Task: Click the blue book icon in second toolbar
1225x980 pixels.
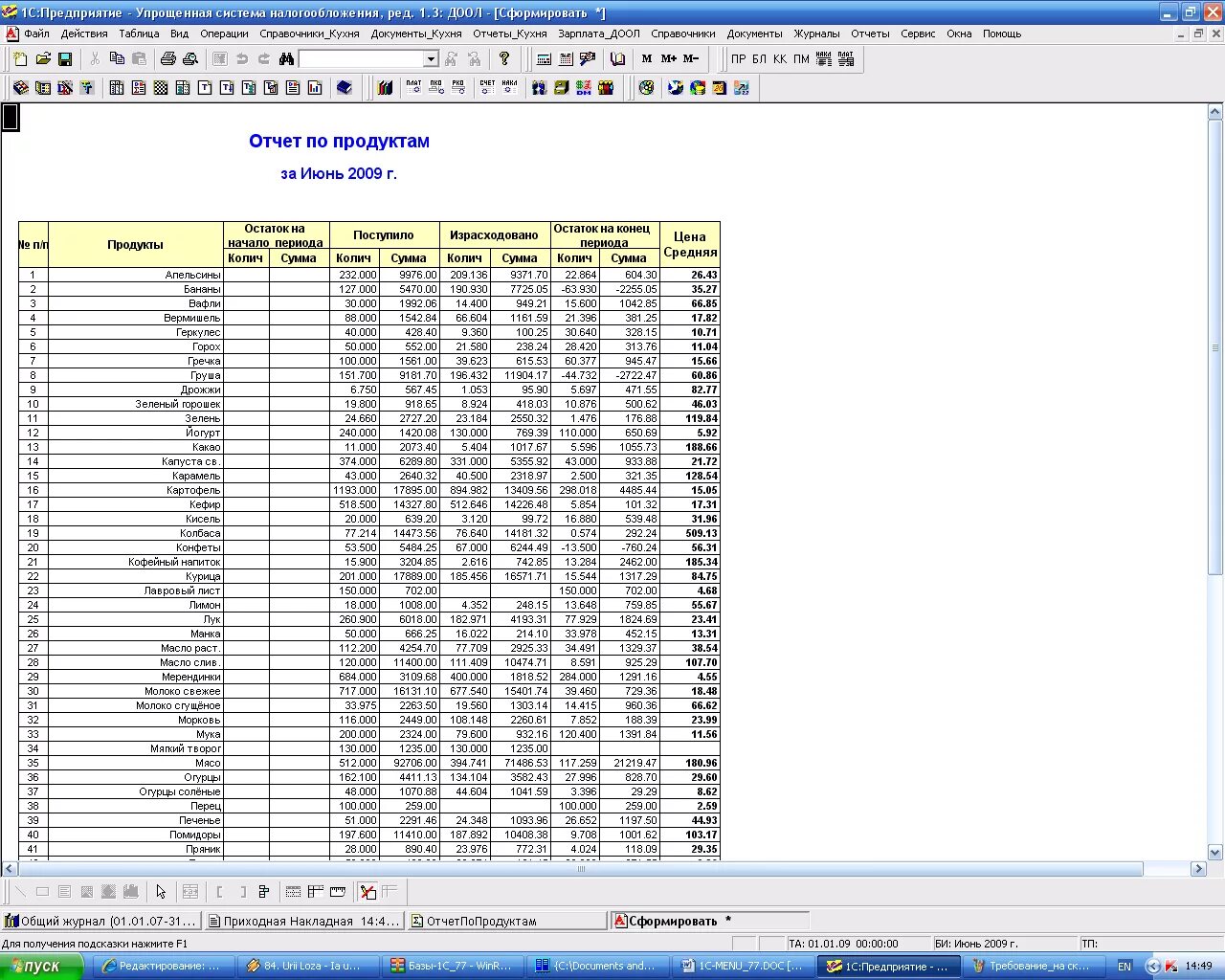Action: click(x=345, y=88)
